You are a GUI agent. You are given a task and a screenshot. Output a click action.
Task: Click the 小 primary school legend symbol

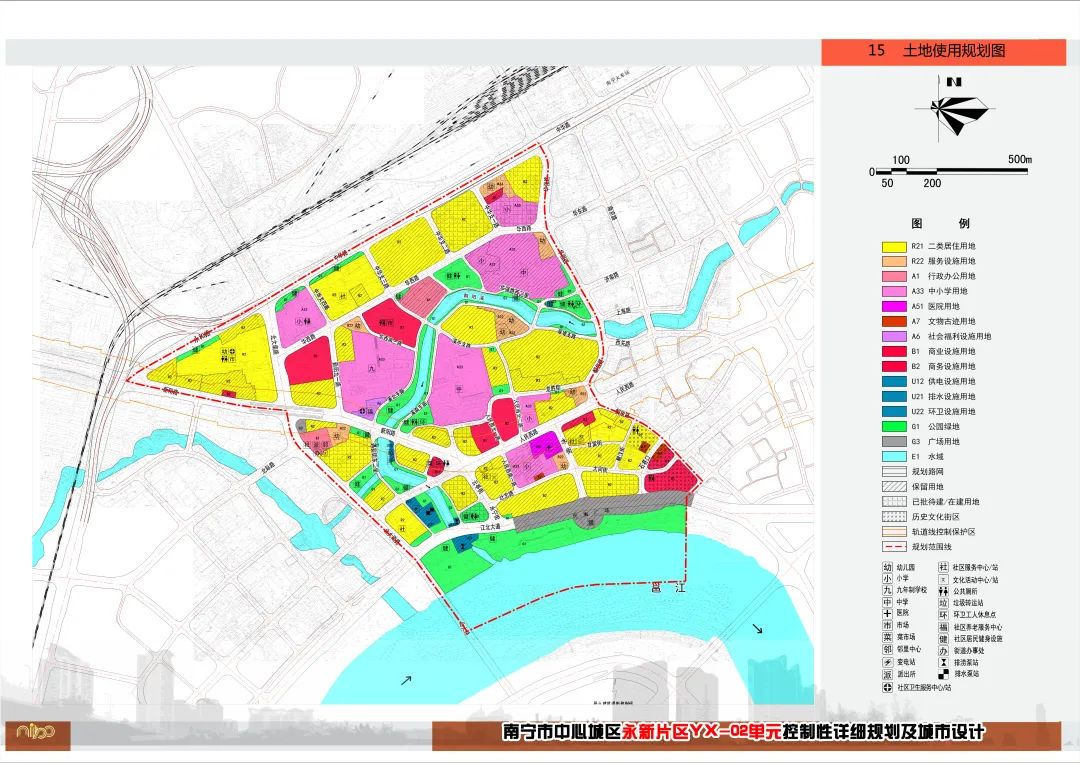(x=887, y=578)
